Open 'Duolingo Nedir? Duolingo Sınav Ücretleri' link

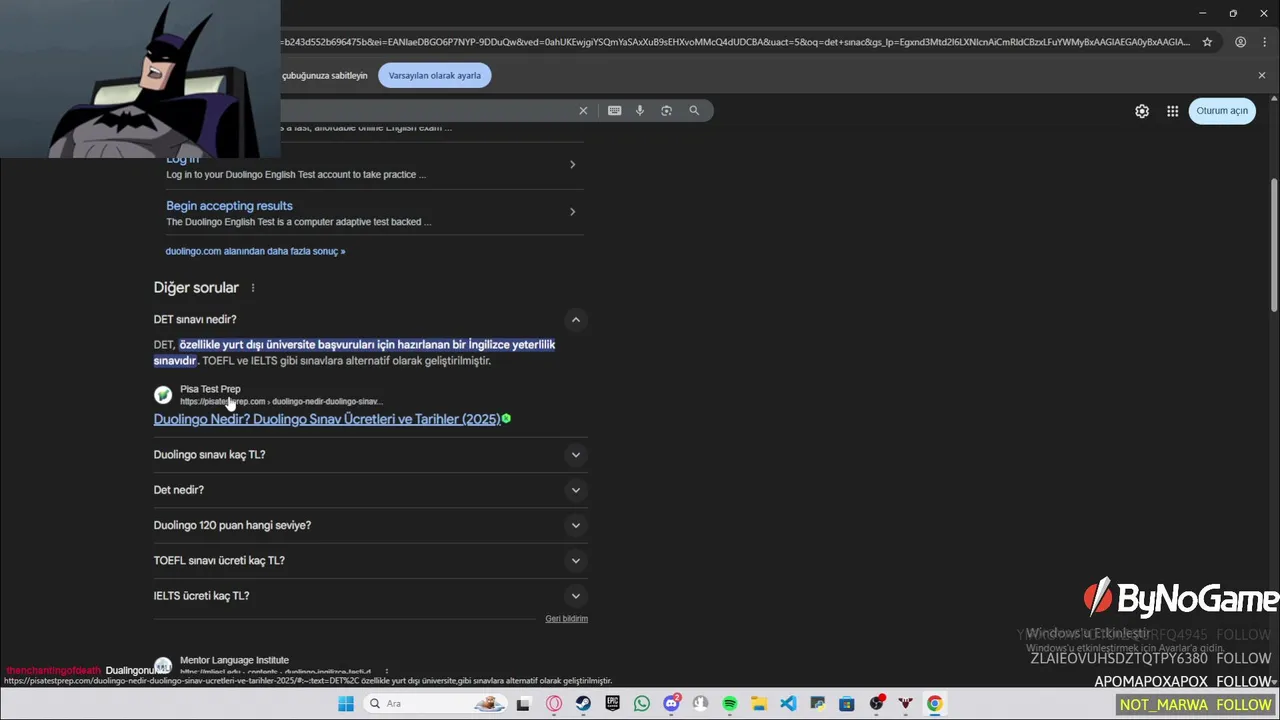[x=327, y=419]
